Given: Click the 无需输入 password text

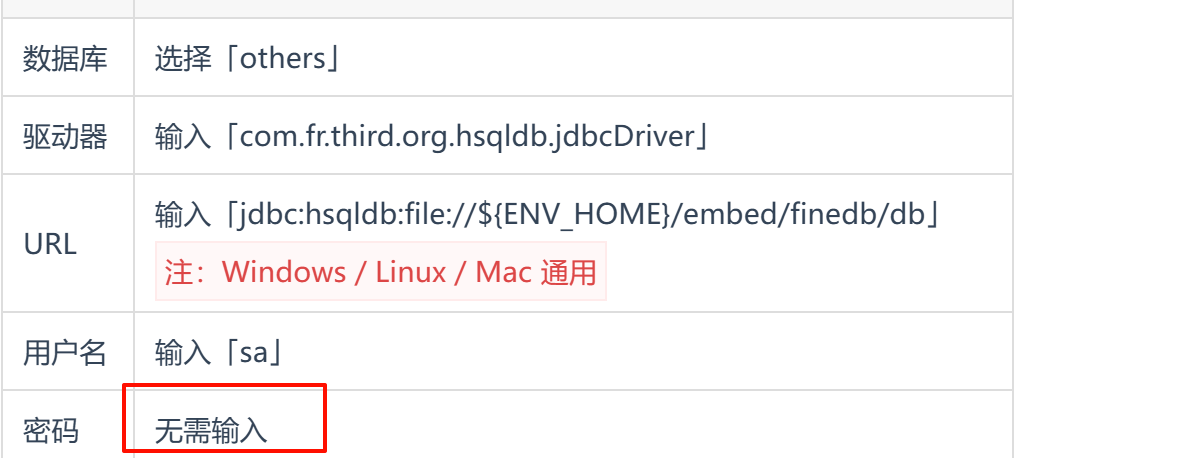Looking at the screenshot, I should click(211, 432).
